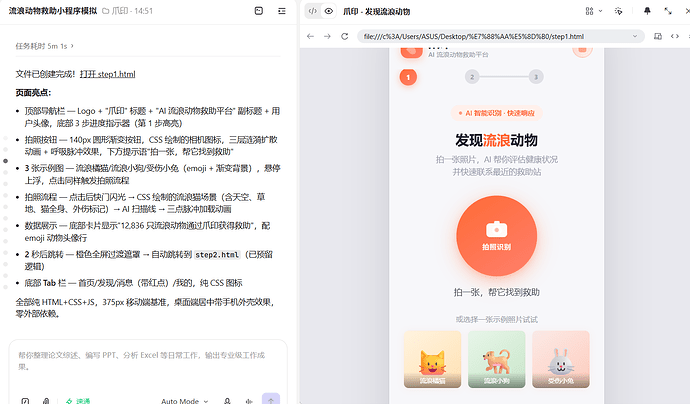Open the step1.html link

(x=108, y=74)
